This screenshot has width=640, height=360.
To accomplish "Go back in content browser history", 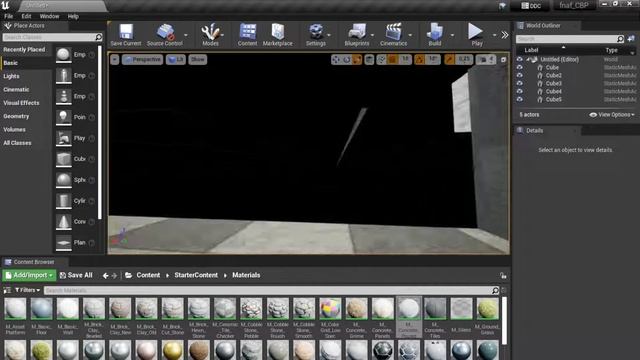I will (105, 276).
